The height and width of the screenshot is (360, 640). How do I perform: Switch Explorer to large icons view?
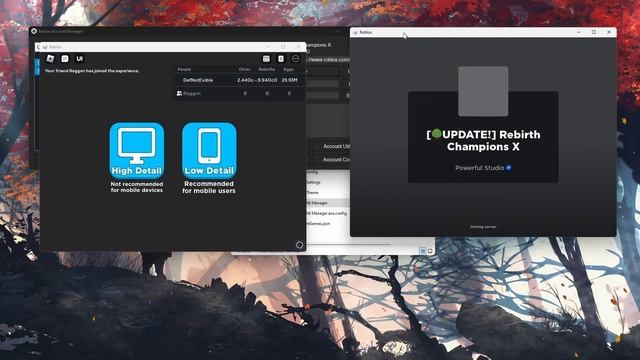coord(430,251)
